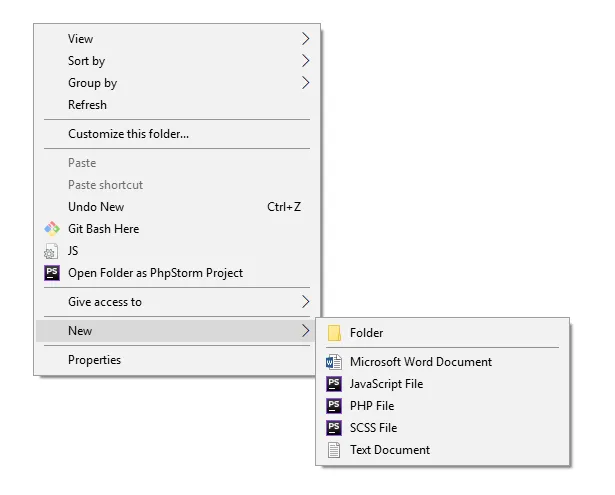
Task: Select Refresh from the context menu
Action: tap(87, 105)
